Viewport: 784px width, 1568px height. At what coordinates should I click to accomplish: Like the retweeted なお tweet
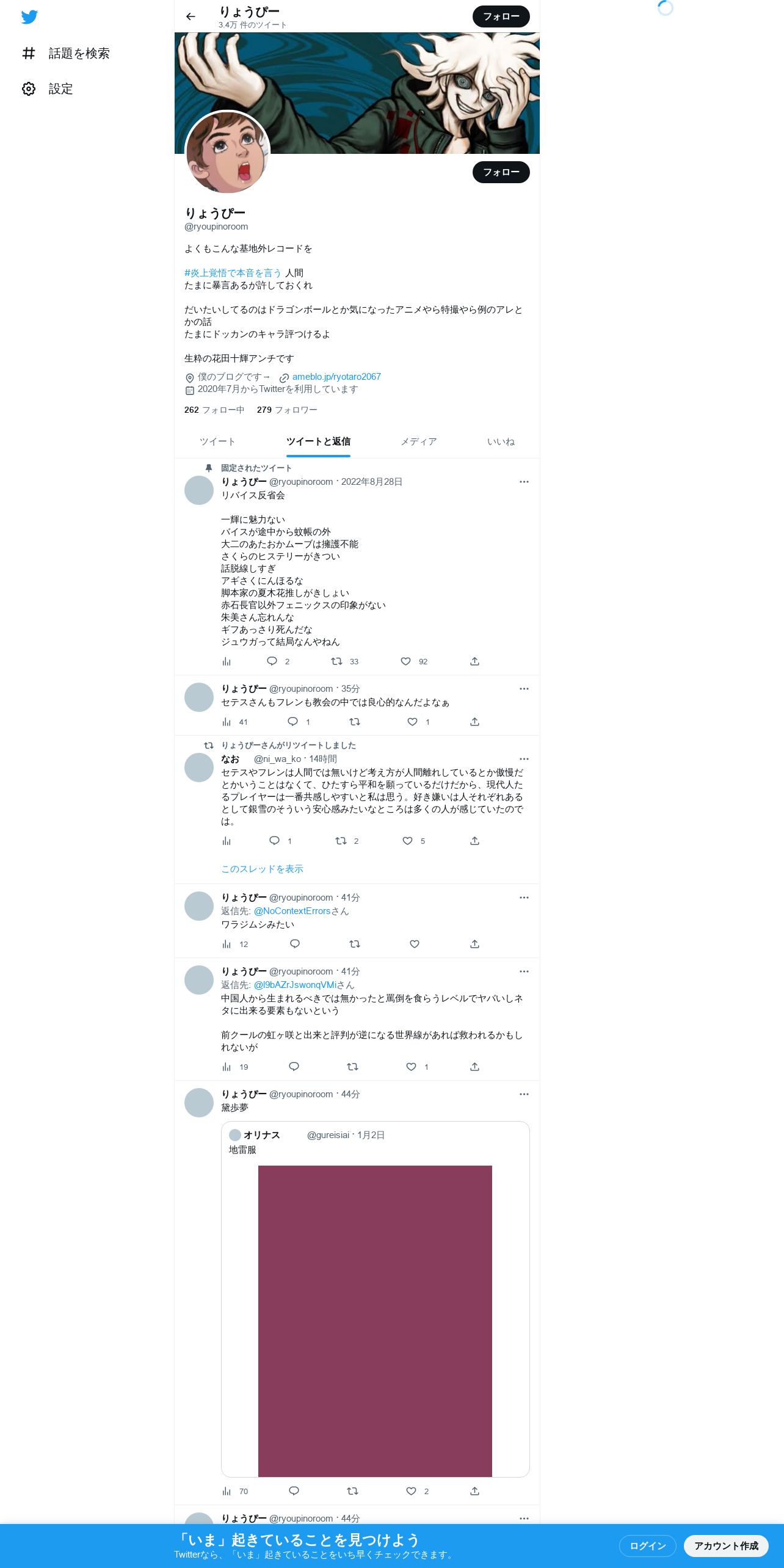pyautogui.click(x=407, y=841)
